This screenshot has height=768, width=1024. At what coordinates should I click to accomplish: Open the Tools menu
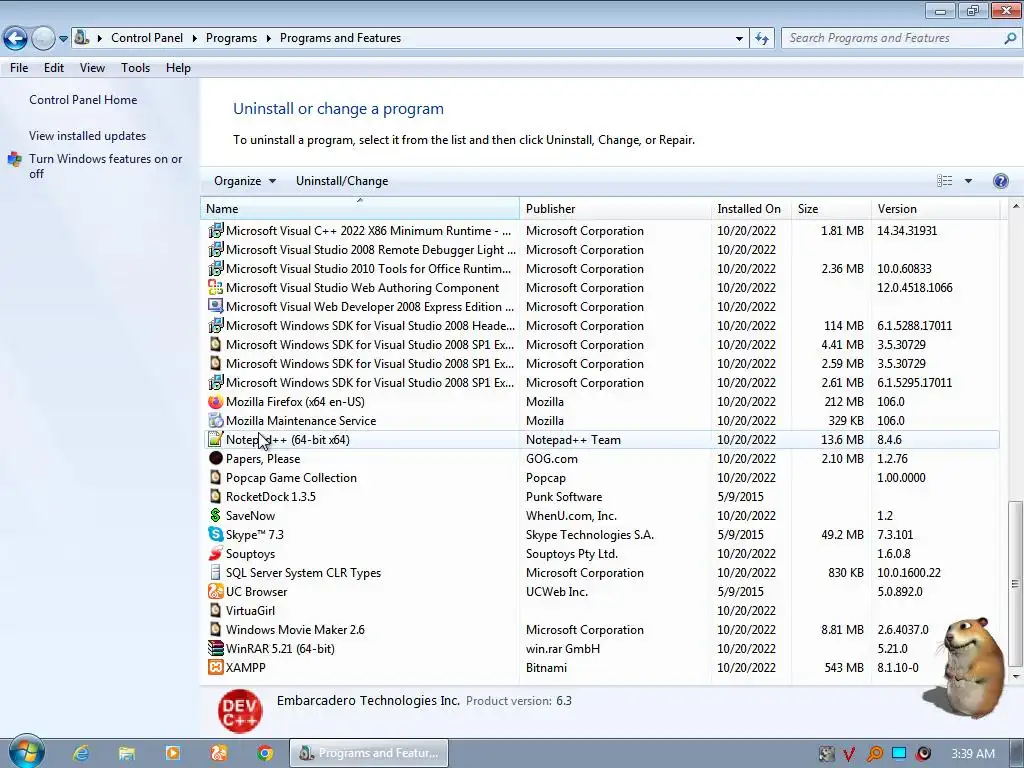tap(135, 68)
